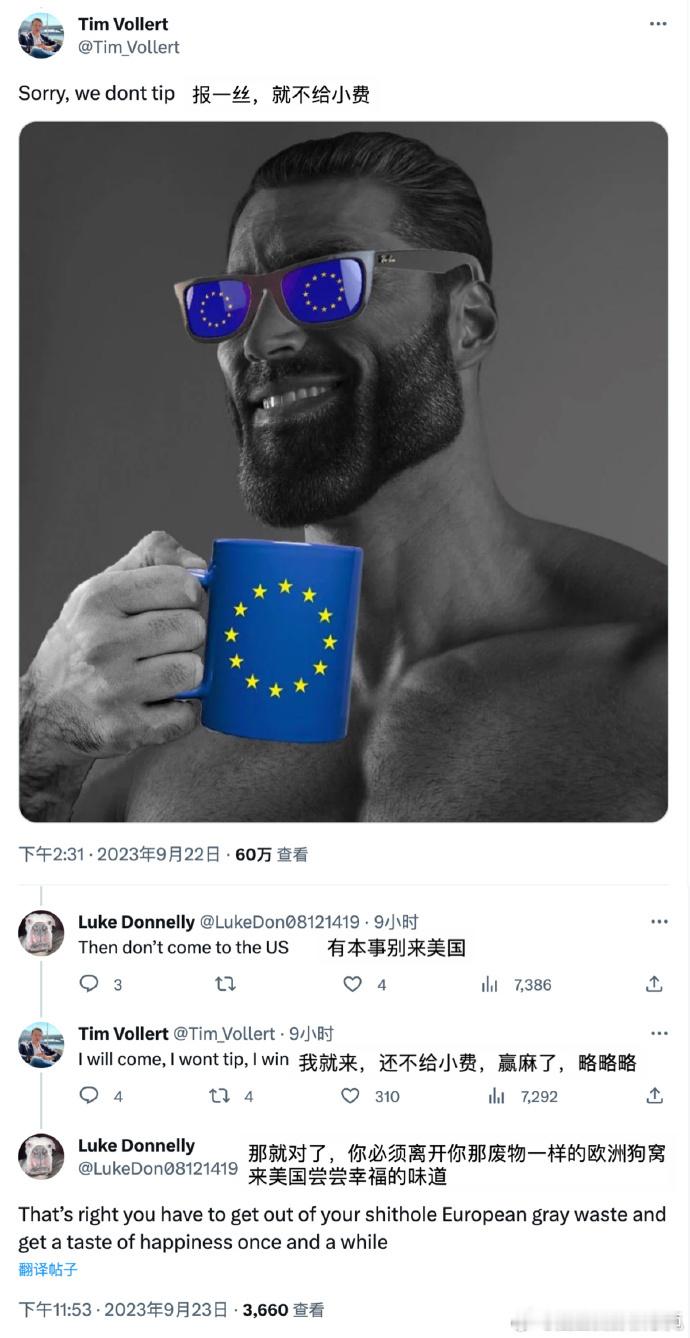Like Luke Donnelly's reply showing 4 likes
The height and width of the screenshot is (1338, 690).
pyautogui.click(x=352, y=984)
